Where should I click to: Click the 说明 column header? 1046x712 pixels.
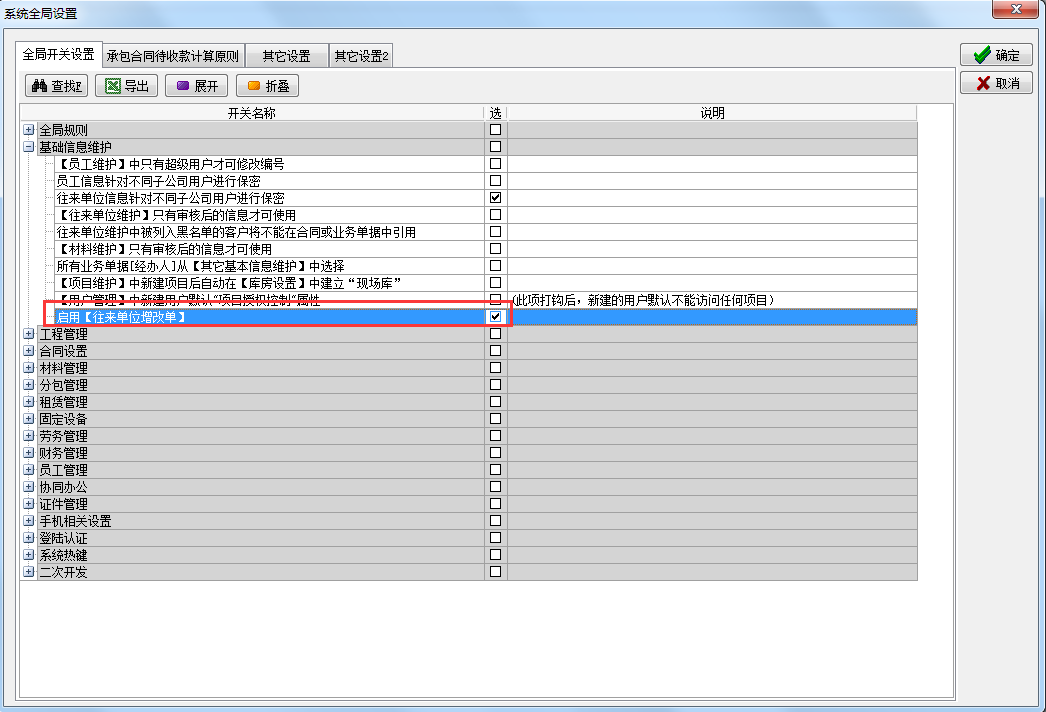711,113
